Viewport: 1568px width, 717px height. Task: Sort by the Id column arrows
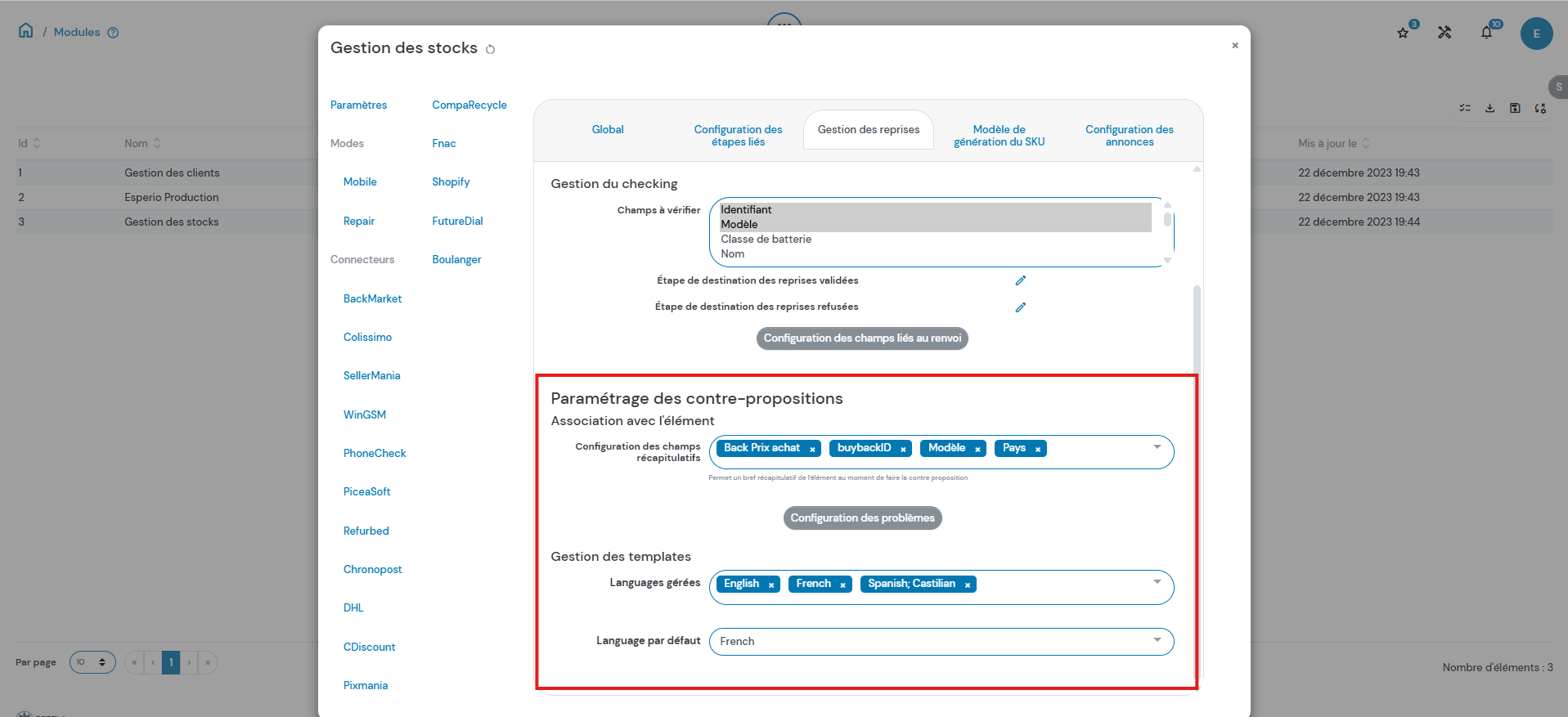tap(37, 143)
